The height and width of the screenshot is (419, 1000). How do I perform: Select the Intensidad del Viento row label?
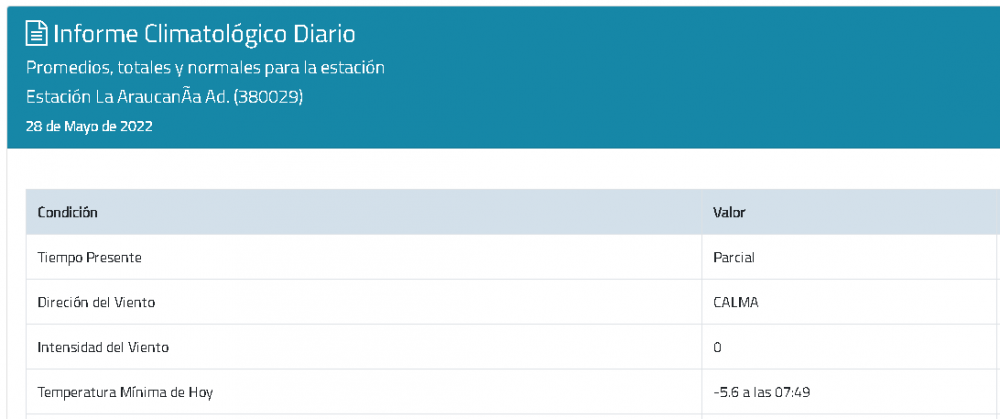tap(103, 348)
